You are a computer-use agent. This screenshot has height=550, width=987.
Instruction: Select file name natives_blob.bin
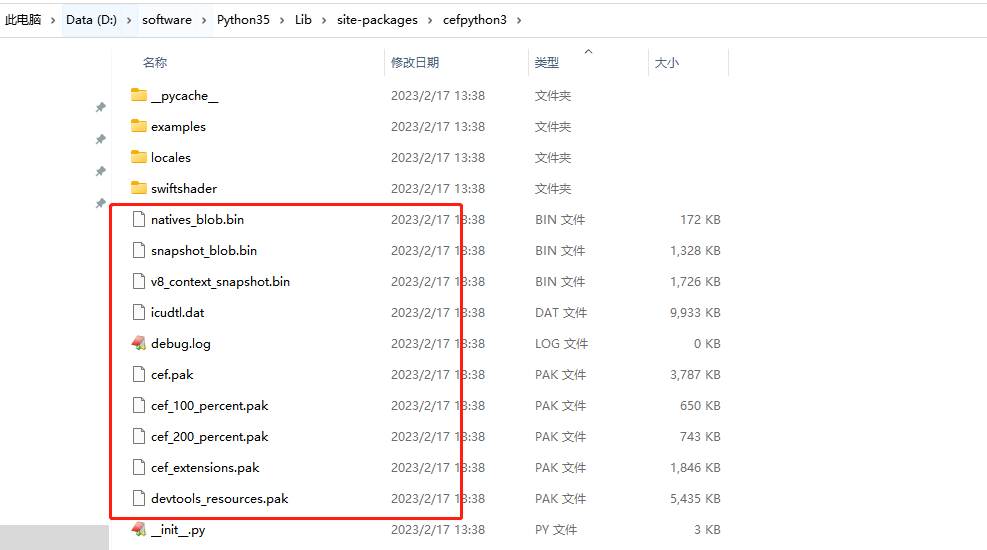tap(197, 219)
